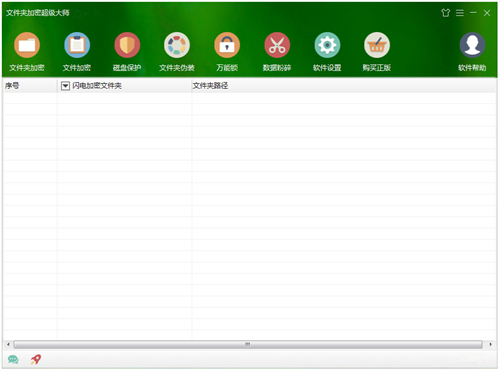Open the skin changer shirt icon
500x371 pixels.
tap(446, 13)
